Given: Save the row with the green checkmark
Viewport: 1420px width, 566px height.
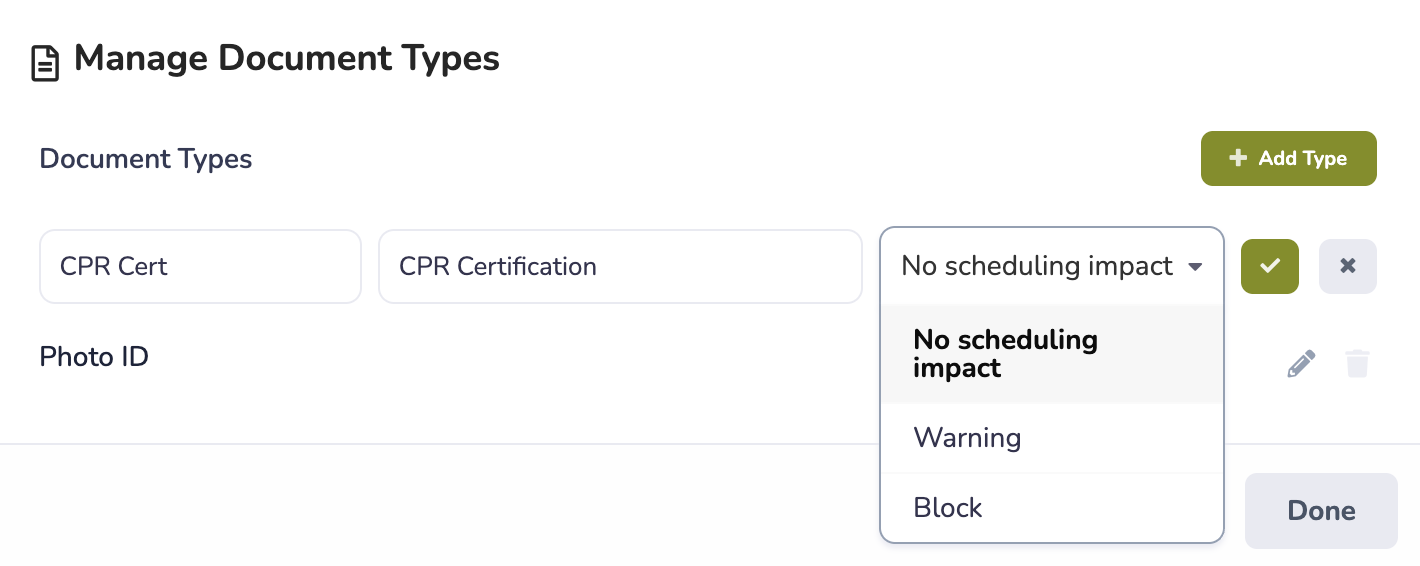Looking at the screenshot, I should pyautogui.click(x=1269, y=266).
